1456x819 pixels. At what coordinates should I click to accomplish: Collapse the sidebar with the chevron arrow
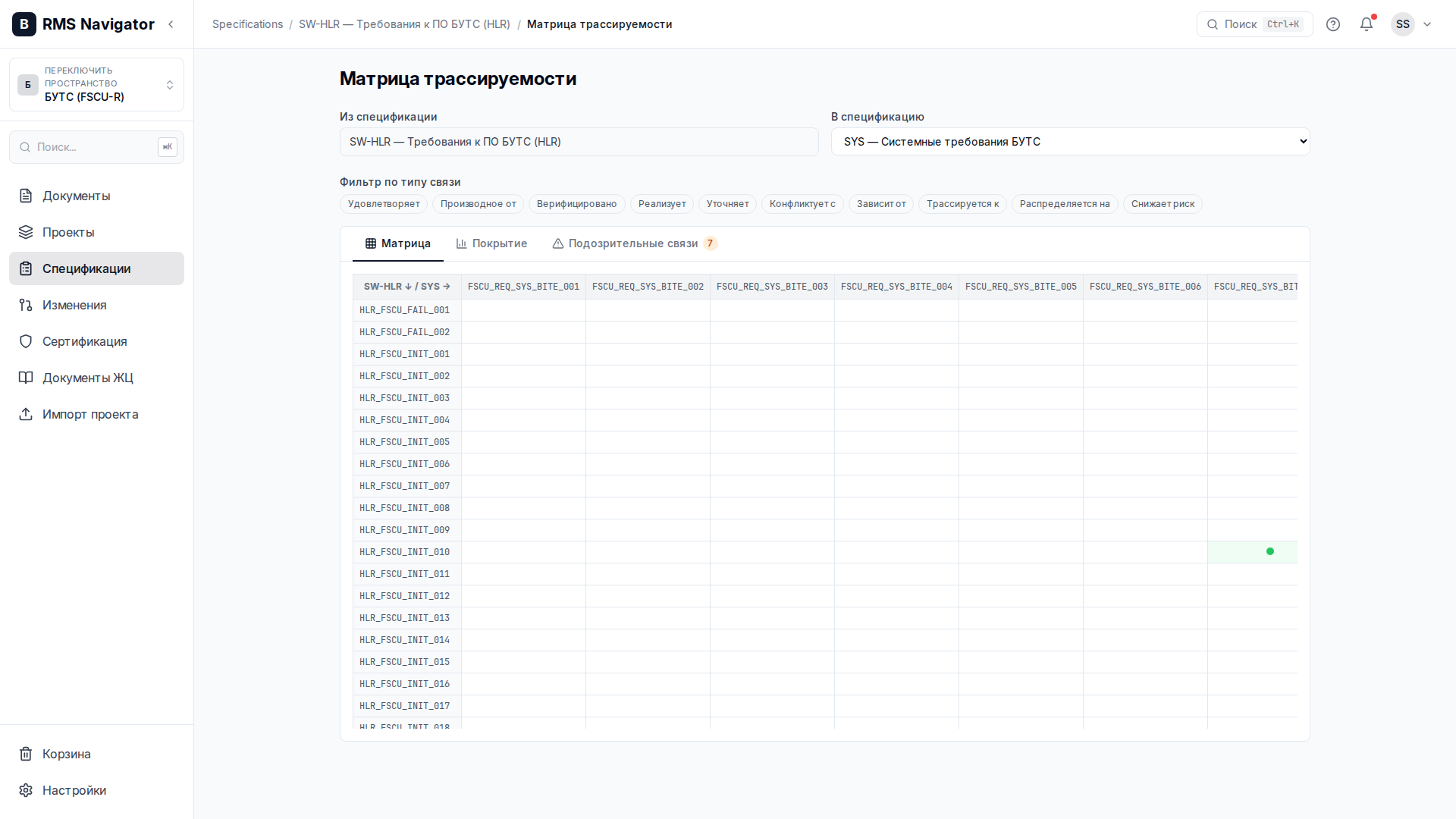coord(171,24)
